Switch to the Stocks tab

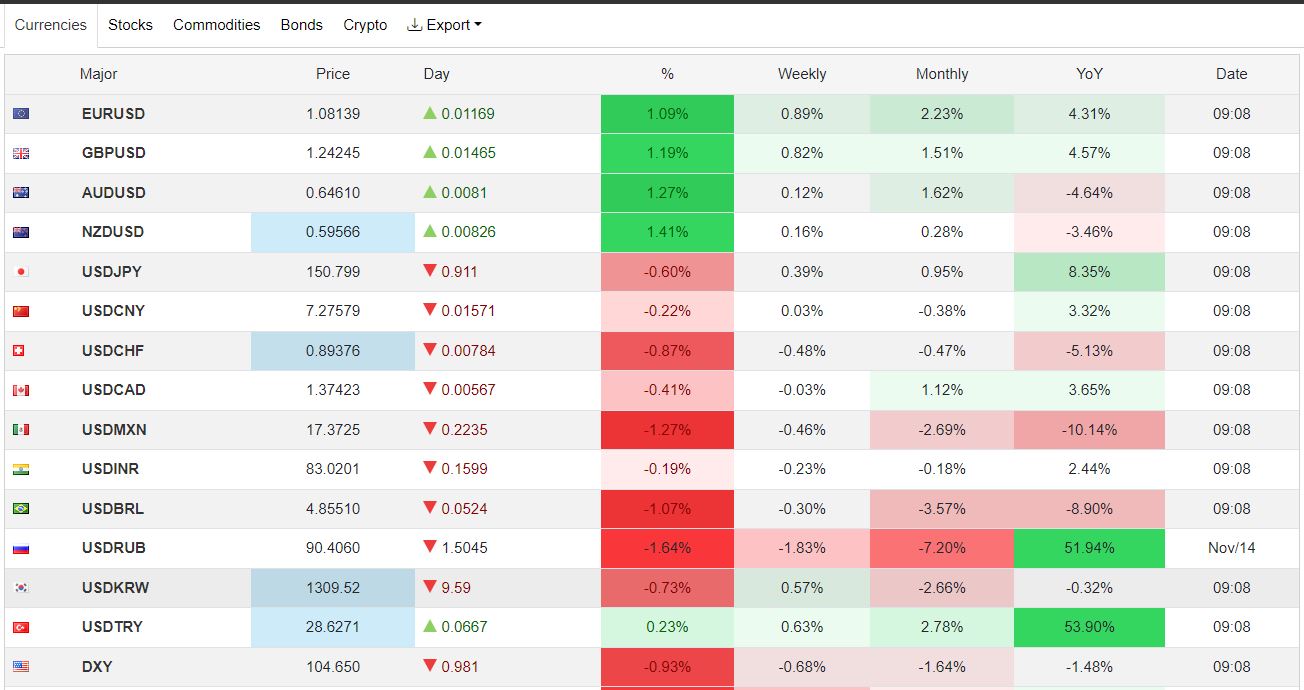pyautogui.click(x=130, y=25)
